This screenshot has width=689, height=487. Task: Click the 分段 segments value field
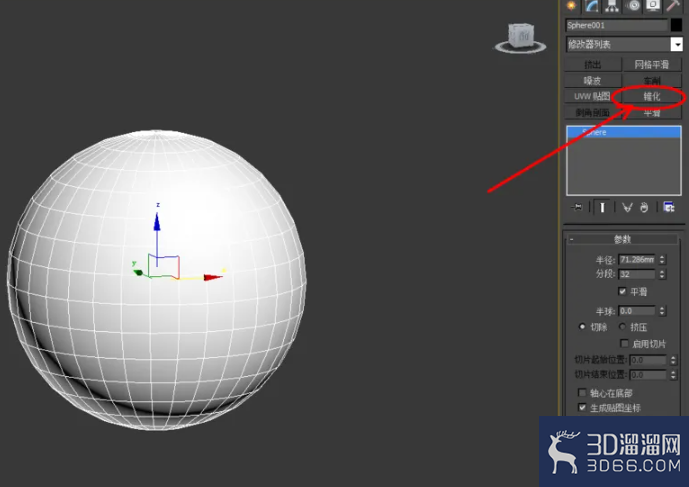point(637,274)
